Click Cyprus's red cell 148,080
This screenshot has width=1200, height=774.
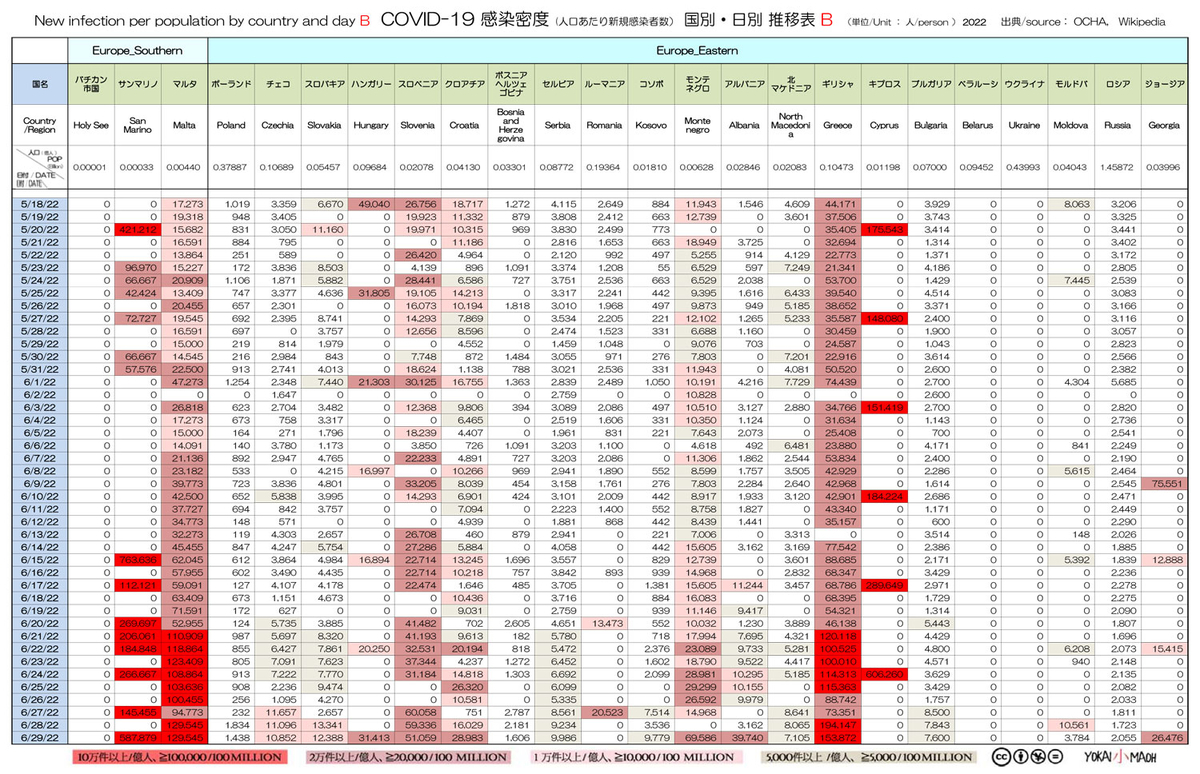coord(884,318)
